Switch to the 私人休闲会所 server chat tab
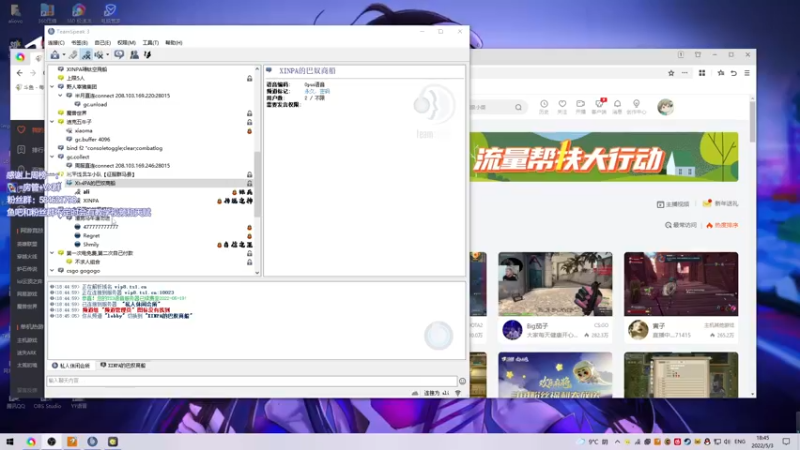Viewport: 800px width, 450px height. coord(71,365)
